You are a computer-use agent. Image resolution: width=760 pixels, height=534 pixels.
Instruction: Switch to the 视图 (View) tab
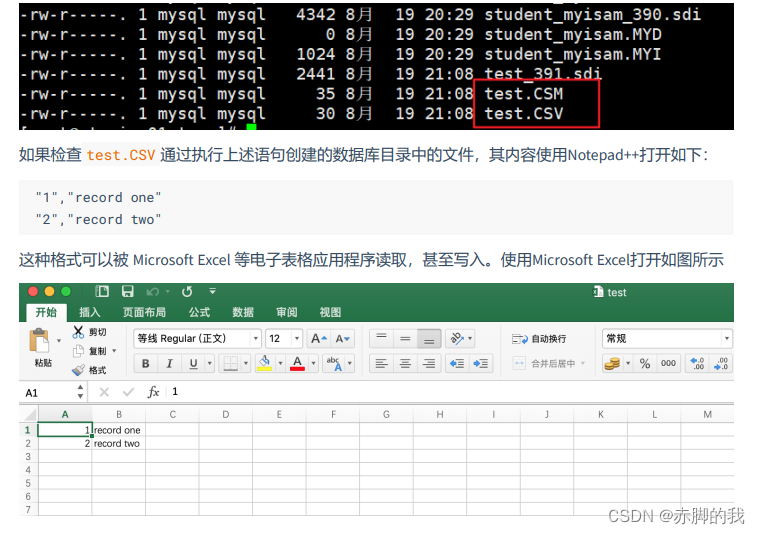330,312
